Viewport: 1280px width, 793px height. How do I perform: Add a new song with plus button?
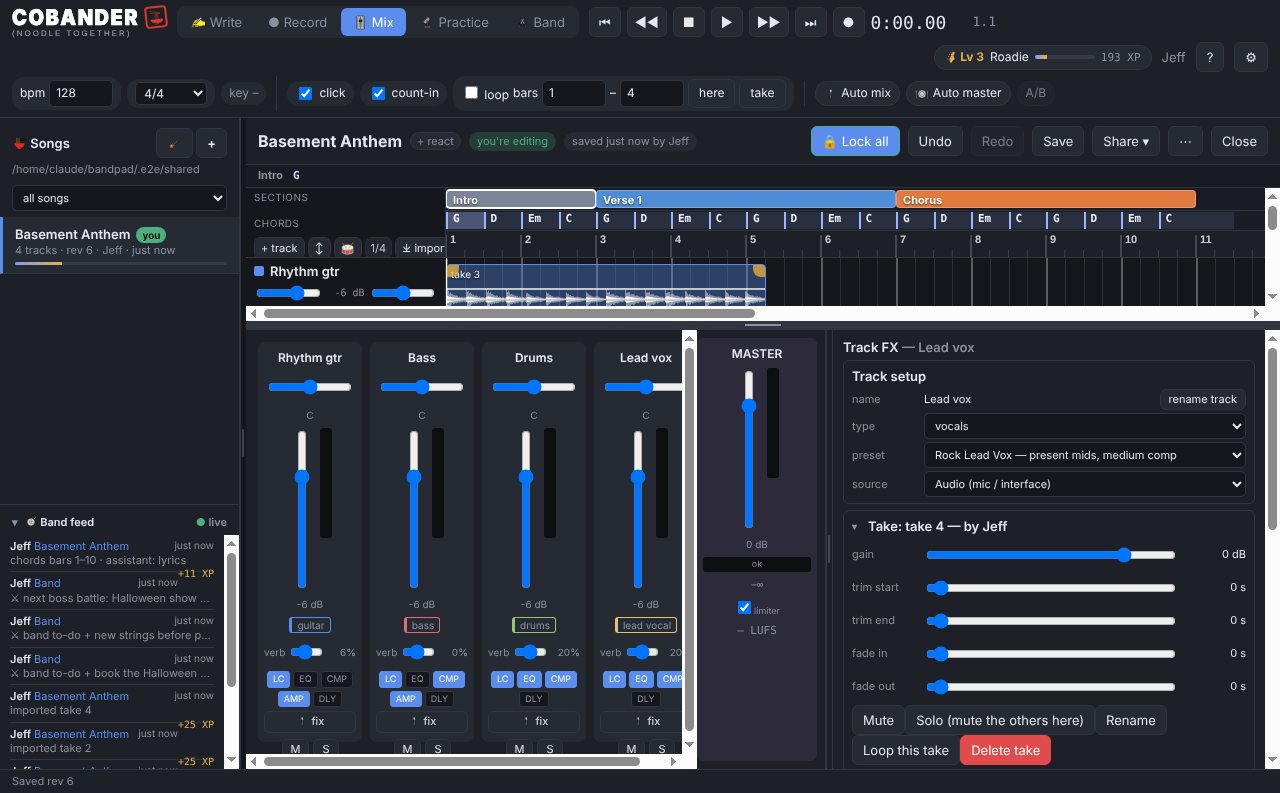(211, 144)
